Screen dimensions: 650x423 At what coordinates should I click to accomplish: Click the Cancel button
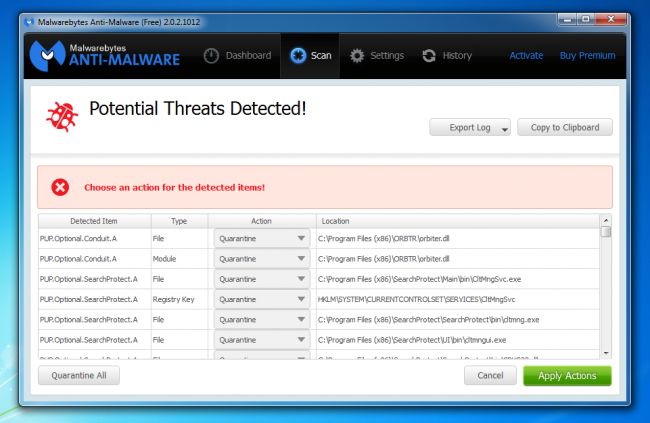490,375
